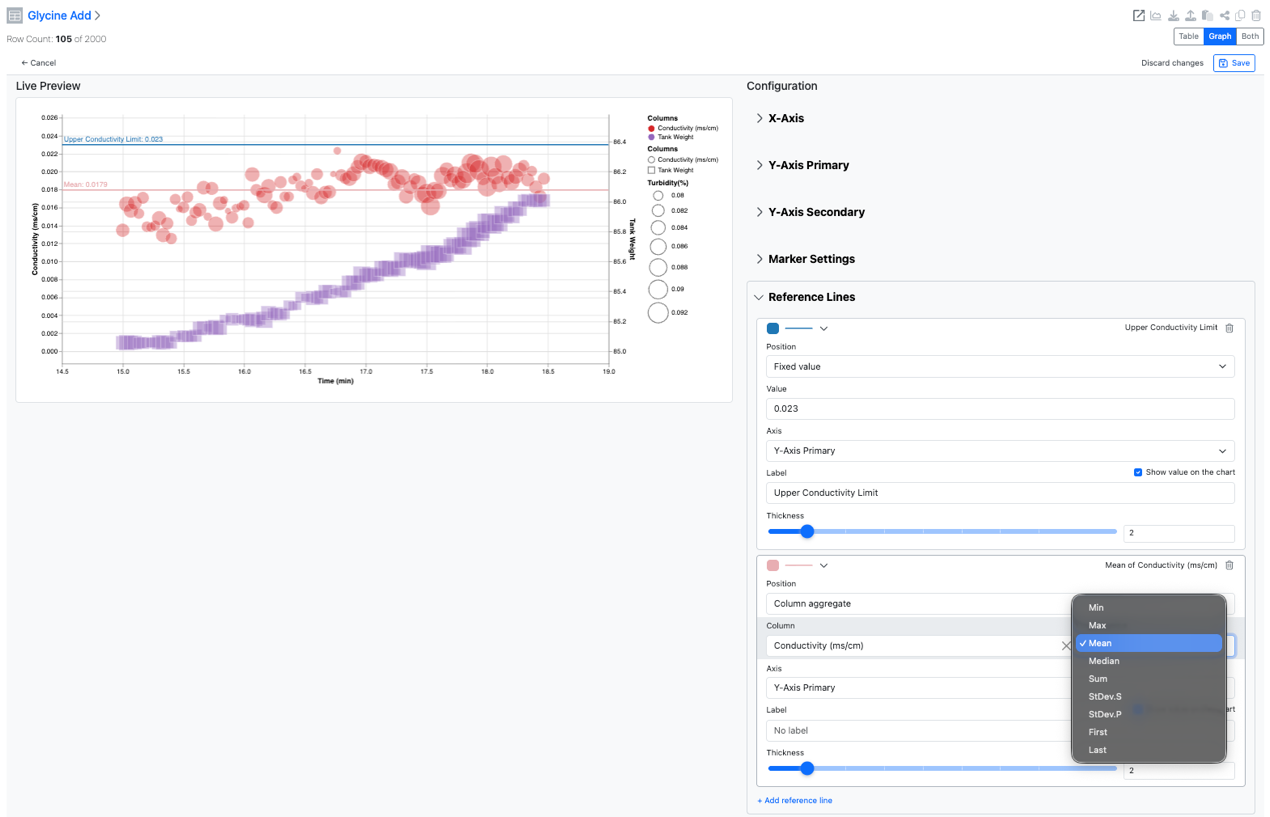This screenshot has height=817, width=1270.
Task: Click the Cancel back link
Action: 39,63
